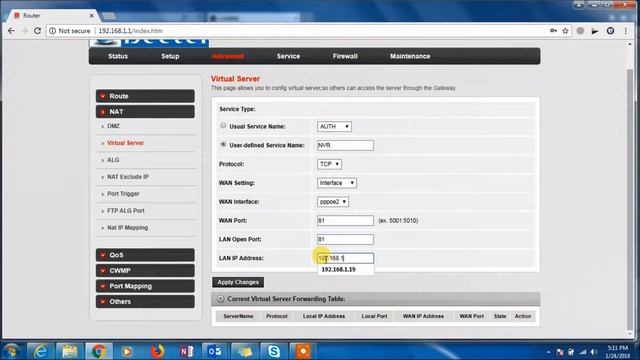Open the ALG sidebar link

tap(113, 160)
